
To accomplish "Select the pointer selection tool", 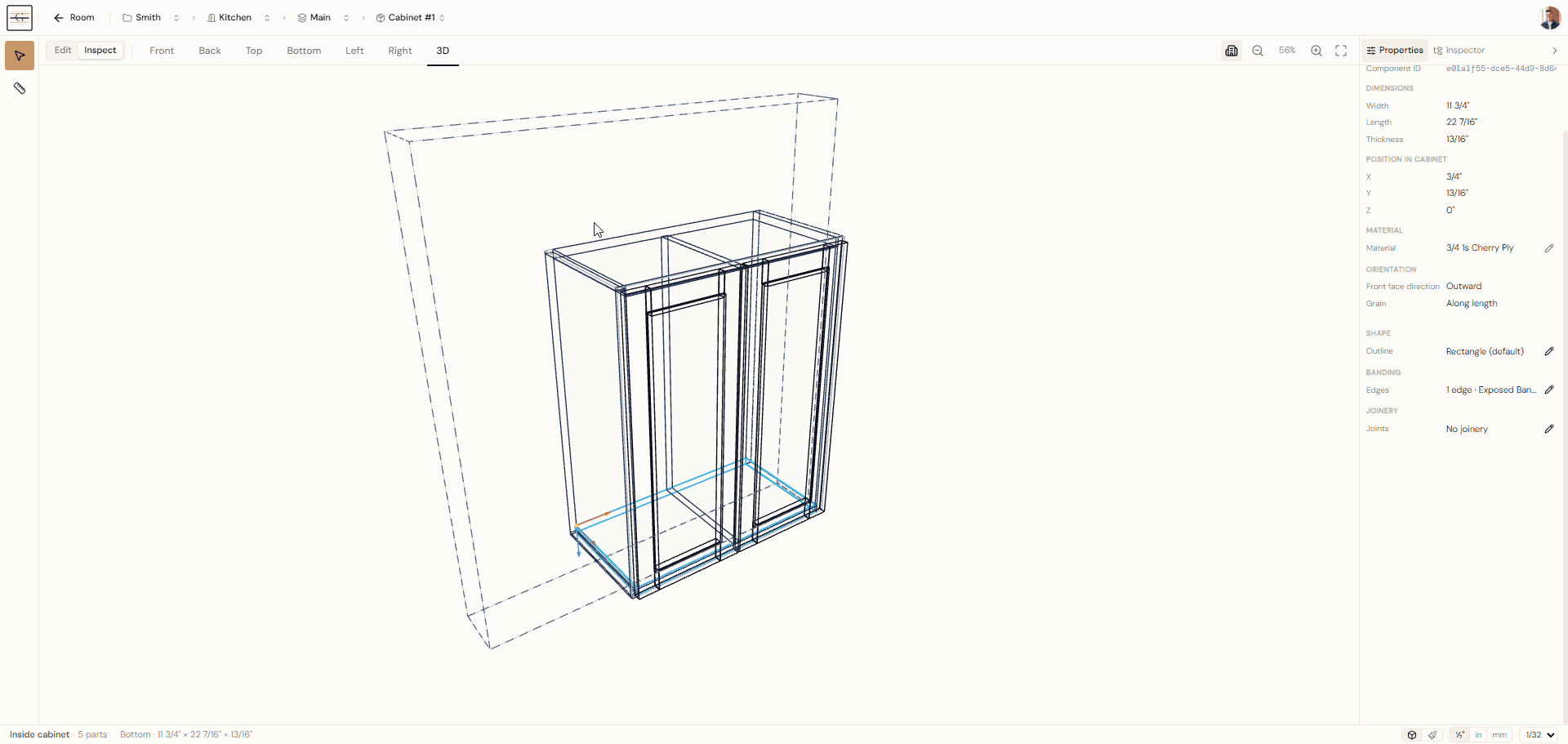I will pyautogui.click(x=20, y=56).
